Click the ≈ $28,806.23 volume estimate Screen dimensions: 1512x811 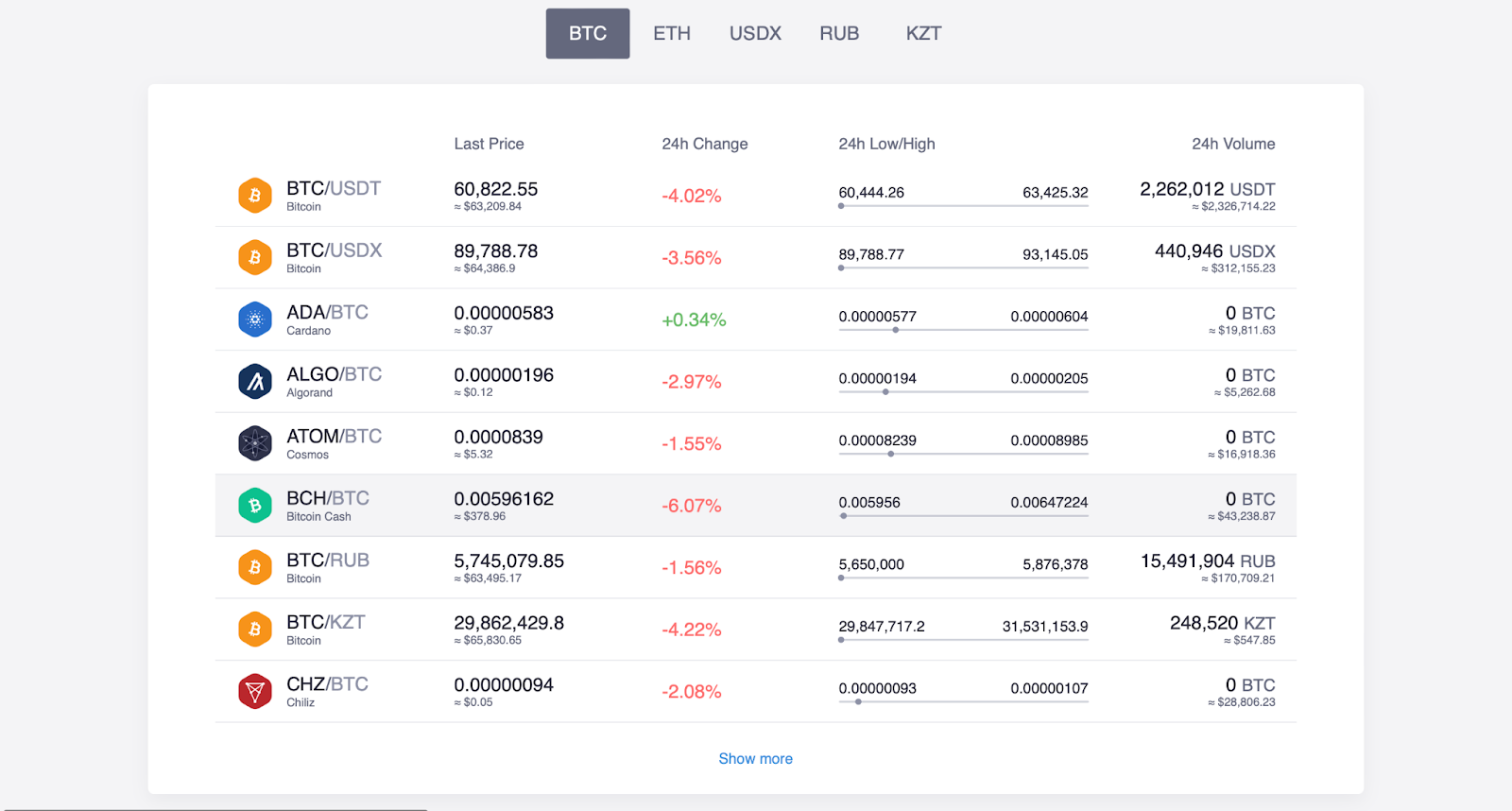click(x=1242, y=702)
